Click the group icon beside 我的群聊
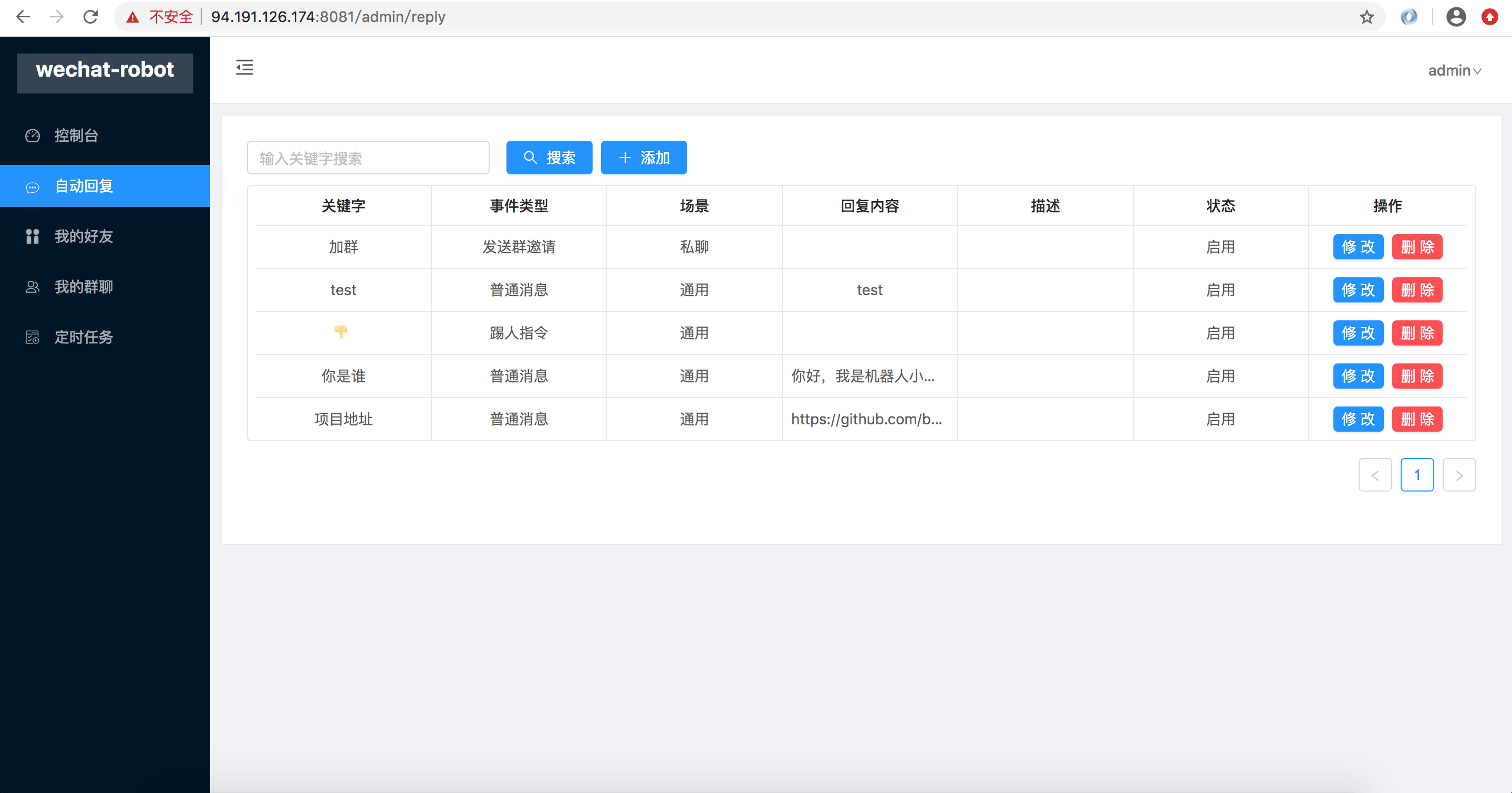1512x793 pixels. tap(32, 287)
